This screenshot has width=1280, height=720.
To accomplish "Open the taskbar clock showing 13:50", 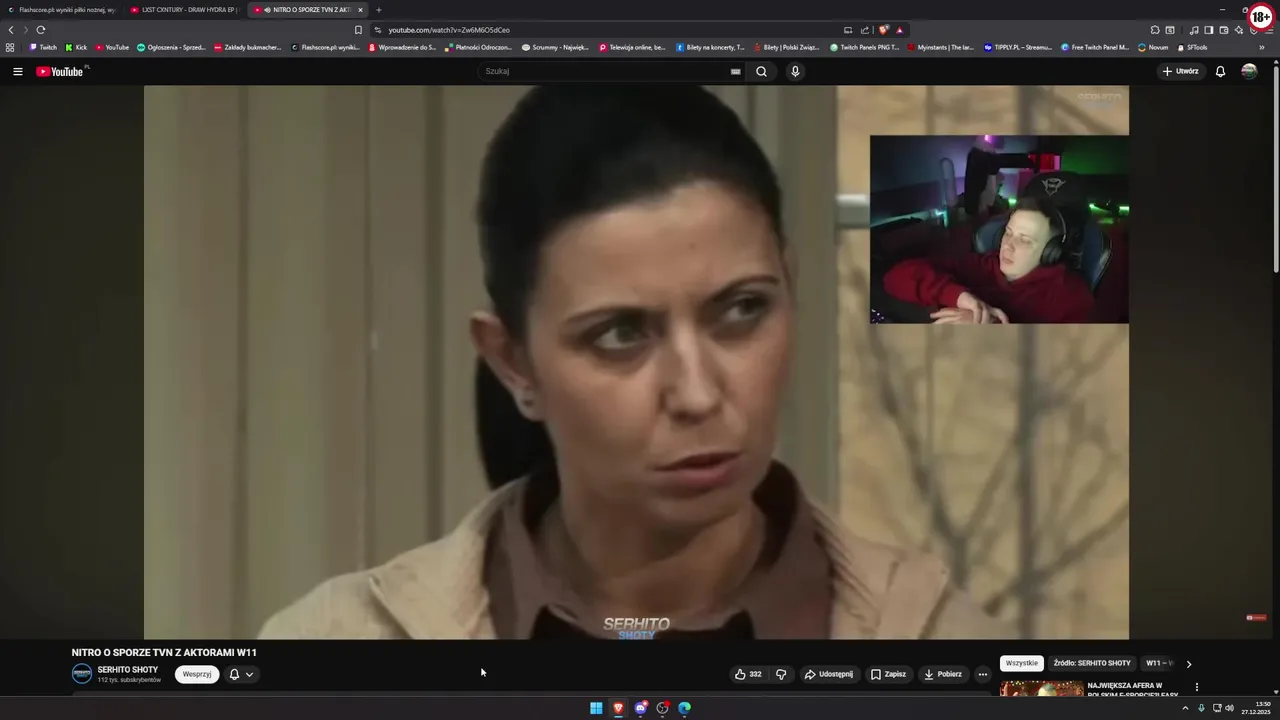I will pyautogui.click(x=1256, y=708).
